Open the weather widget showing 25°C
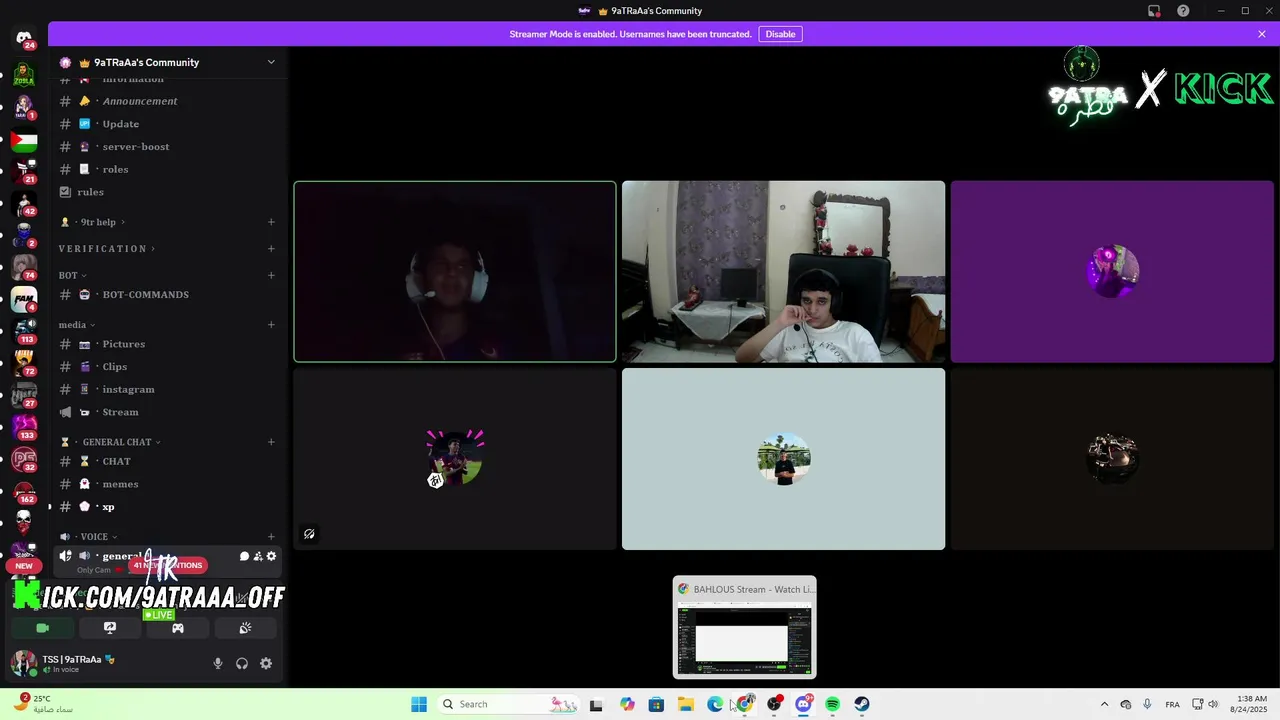This screenshot has height=720, width=1280. 45,704
